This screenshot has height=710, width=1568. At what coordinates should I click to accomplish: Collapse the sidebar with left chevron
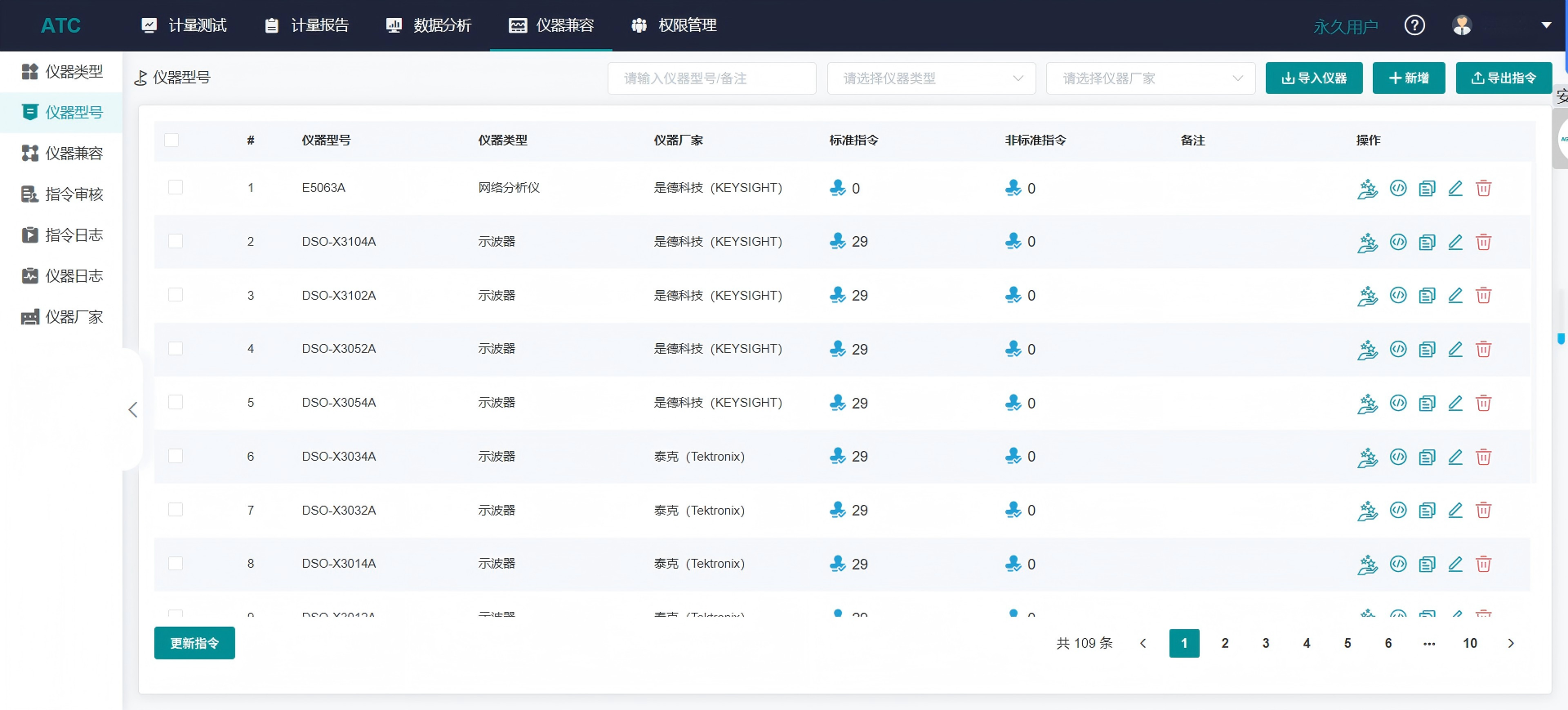point(132,409)
